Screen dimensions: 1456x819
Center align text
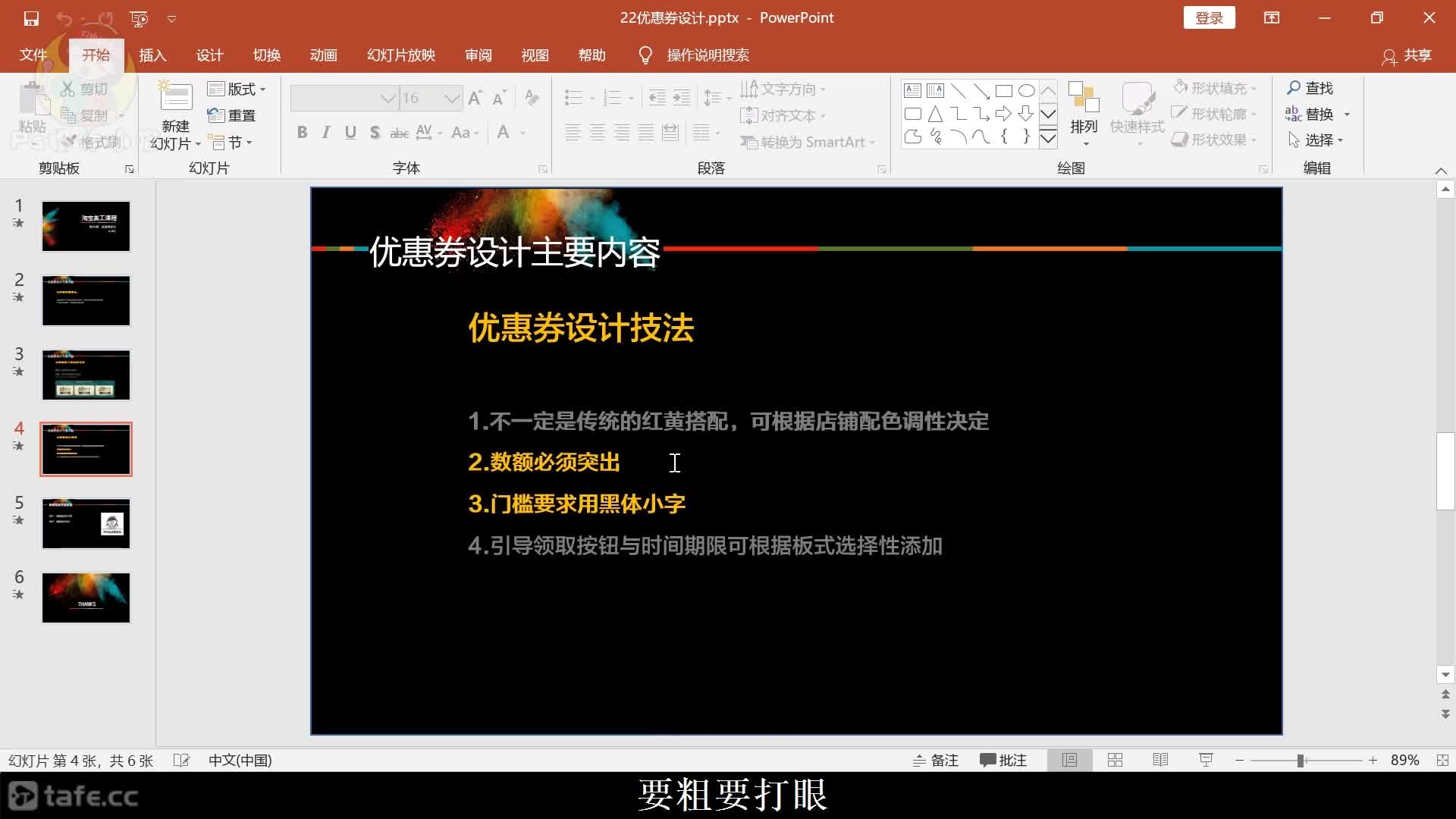(x=598, y=133)
